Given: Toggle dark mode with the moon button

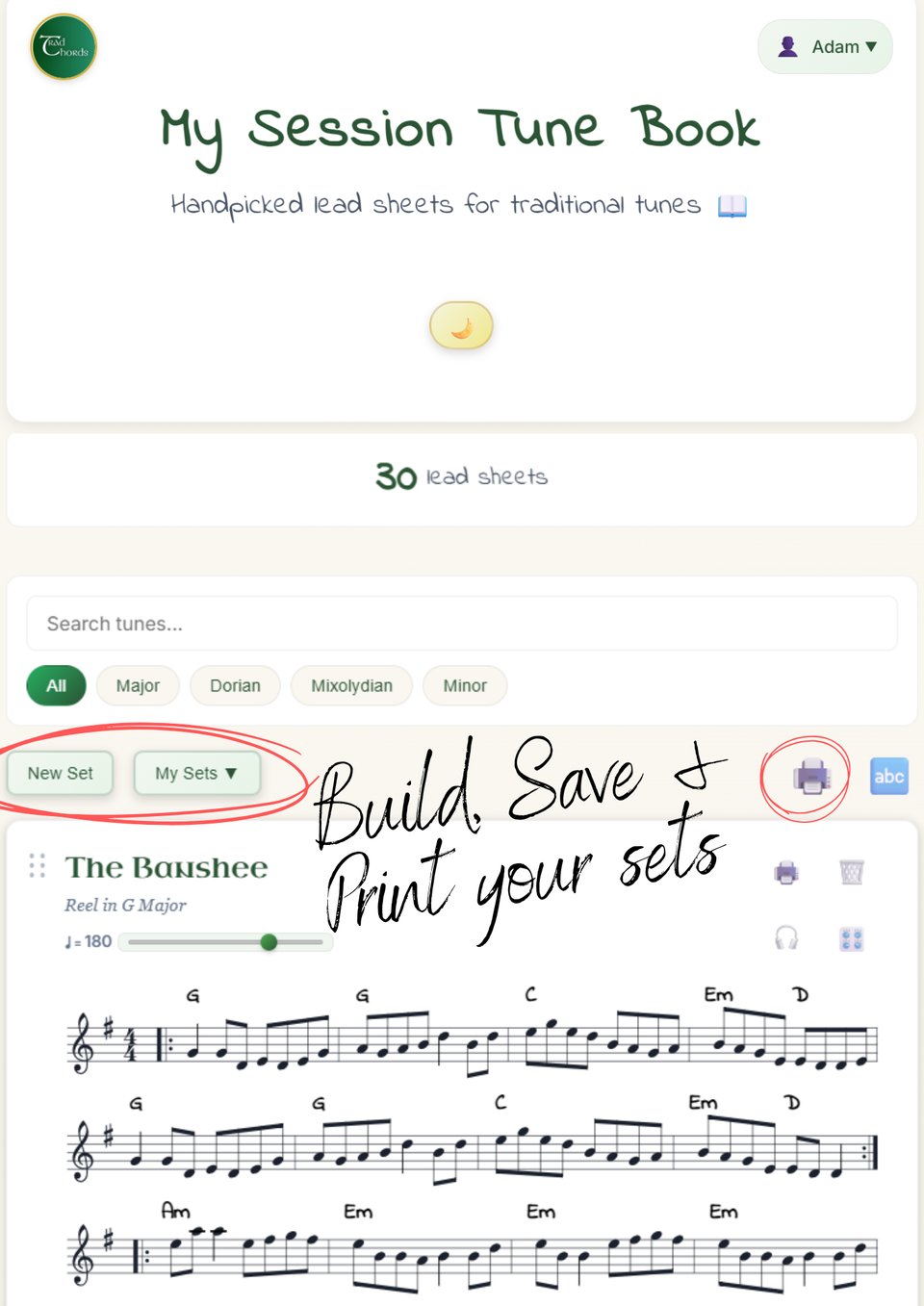Looking at the screenshot, I should [461, 325].
